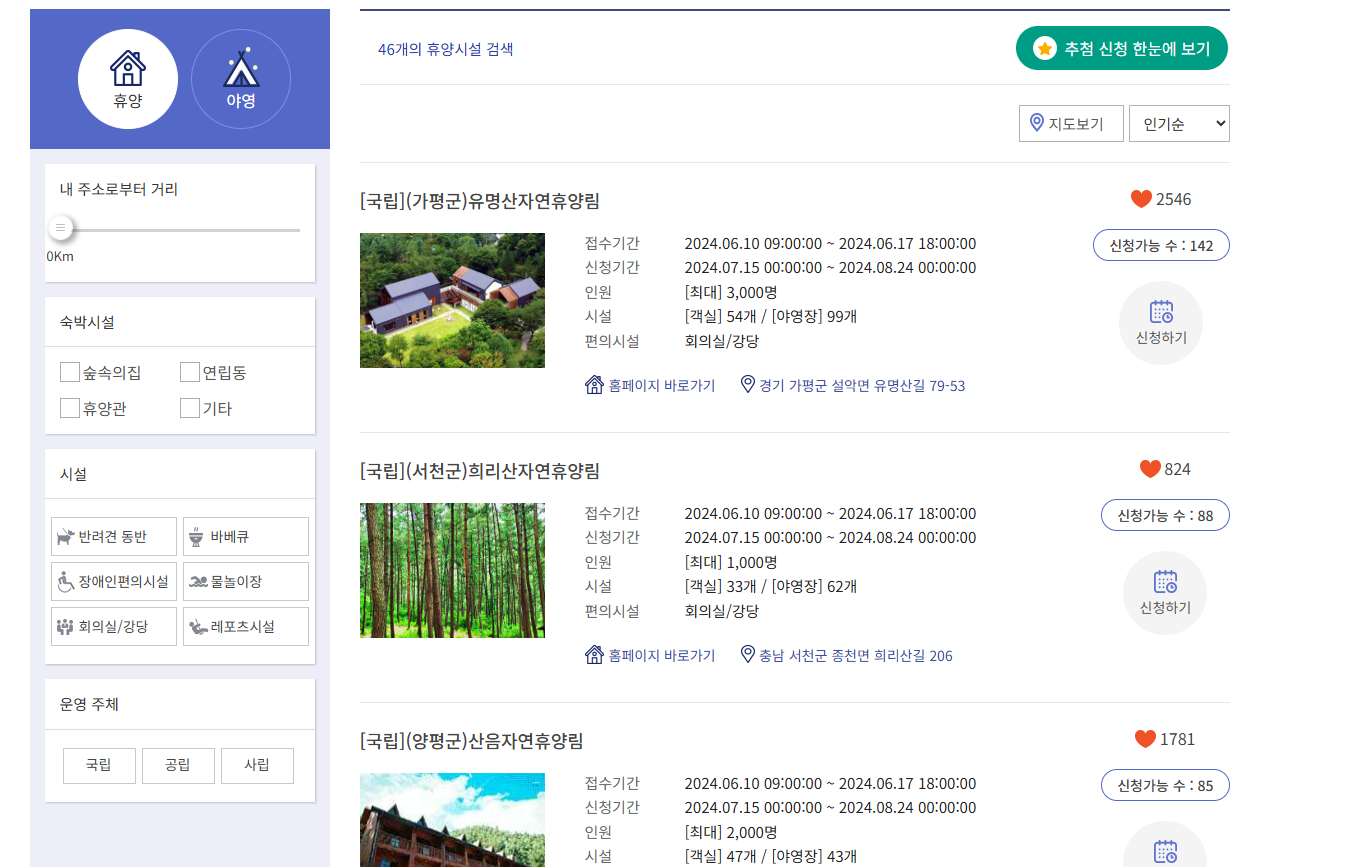Tick the 휴양관 checkbox
The image size is (1358, 867).
pos(70,408)
